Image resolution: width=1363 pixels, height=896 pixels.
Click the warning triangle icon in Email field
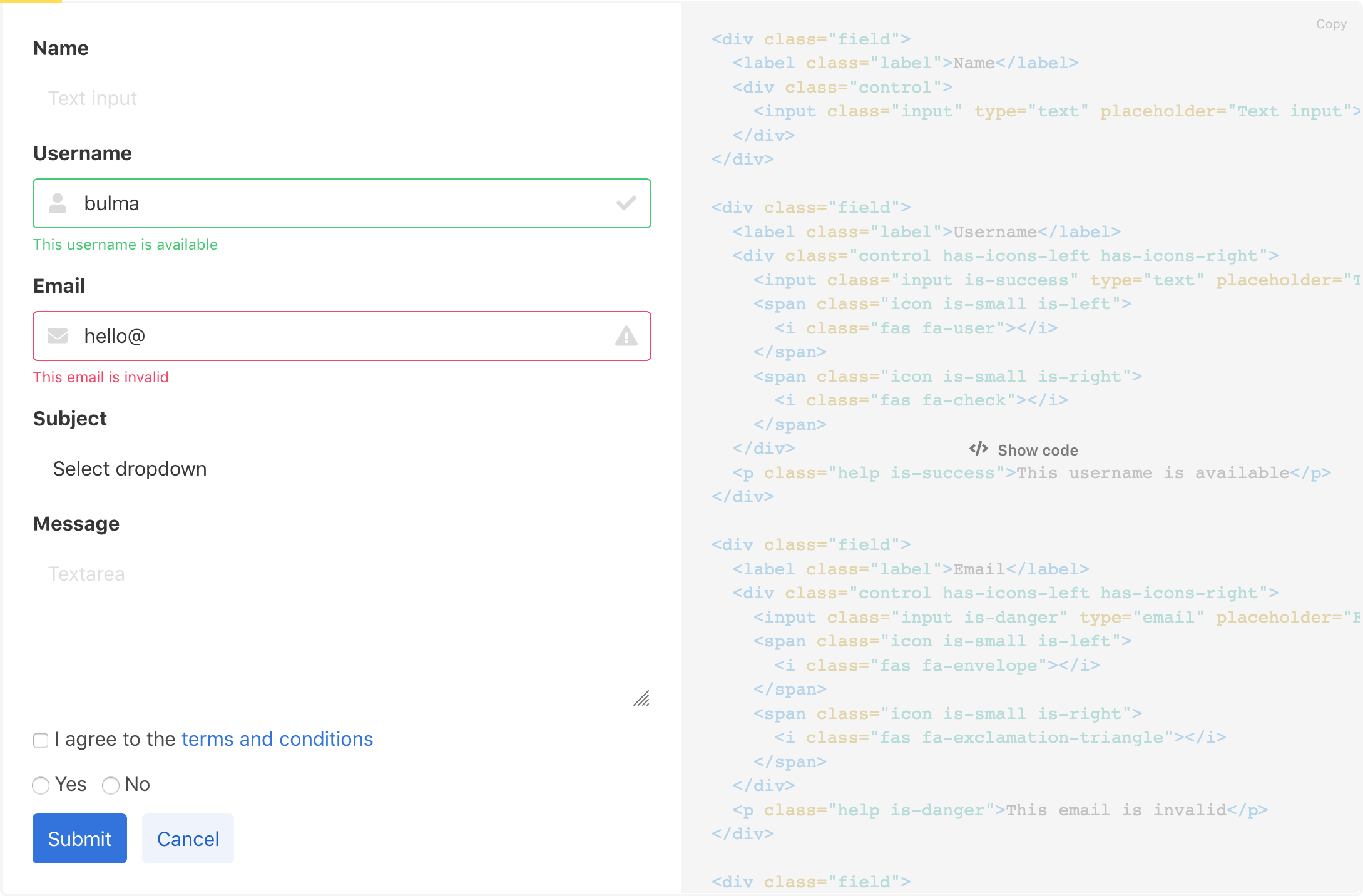click(x=626, y=336)
